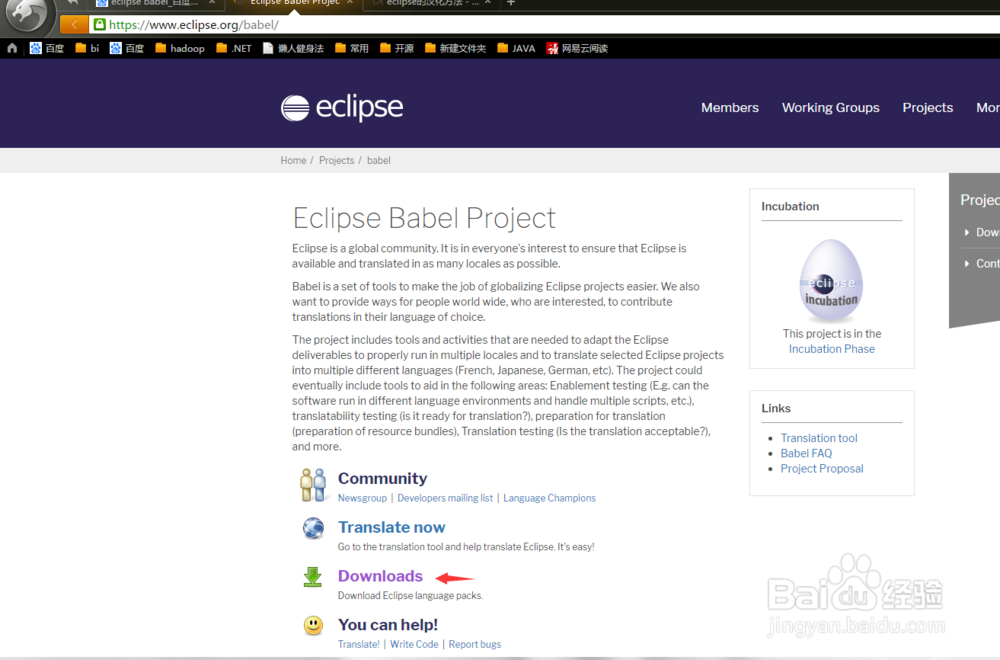
Task: Open the Developers mailing list link
Action: pyautogui.click(x=445, y=498)
